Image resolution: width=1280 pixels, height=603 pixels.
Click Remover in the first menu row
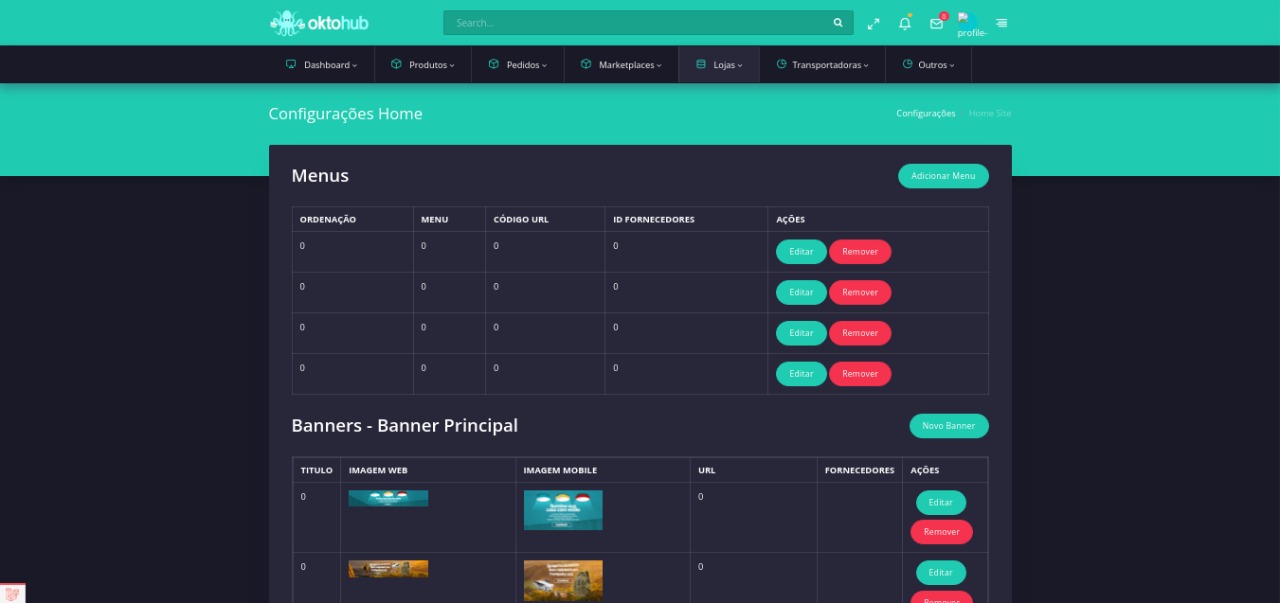(x=860, y=252)
